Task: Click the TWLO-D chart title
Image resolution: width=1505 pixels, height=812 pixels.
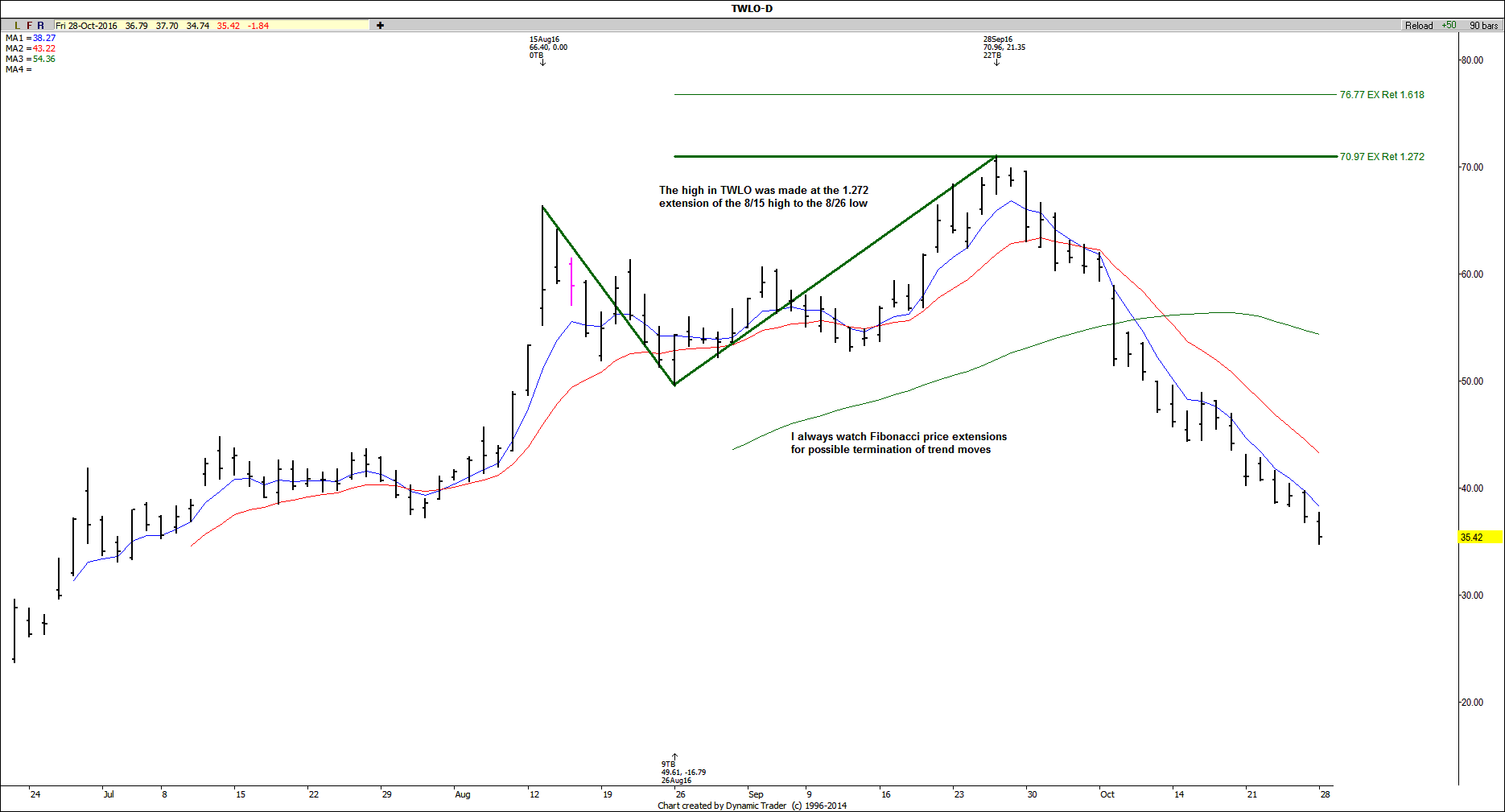Action: [x=752, y=9]
